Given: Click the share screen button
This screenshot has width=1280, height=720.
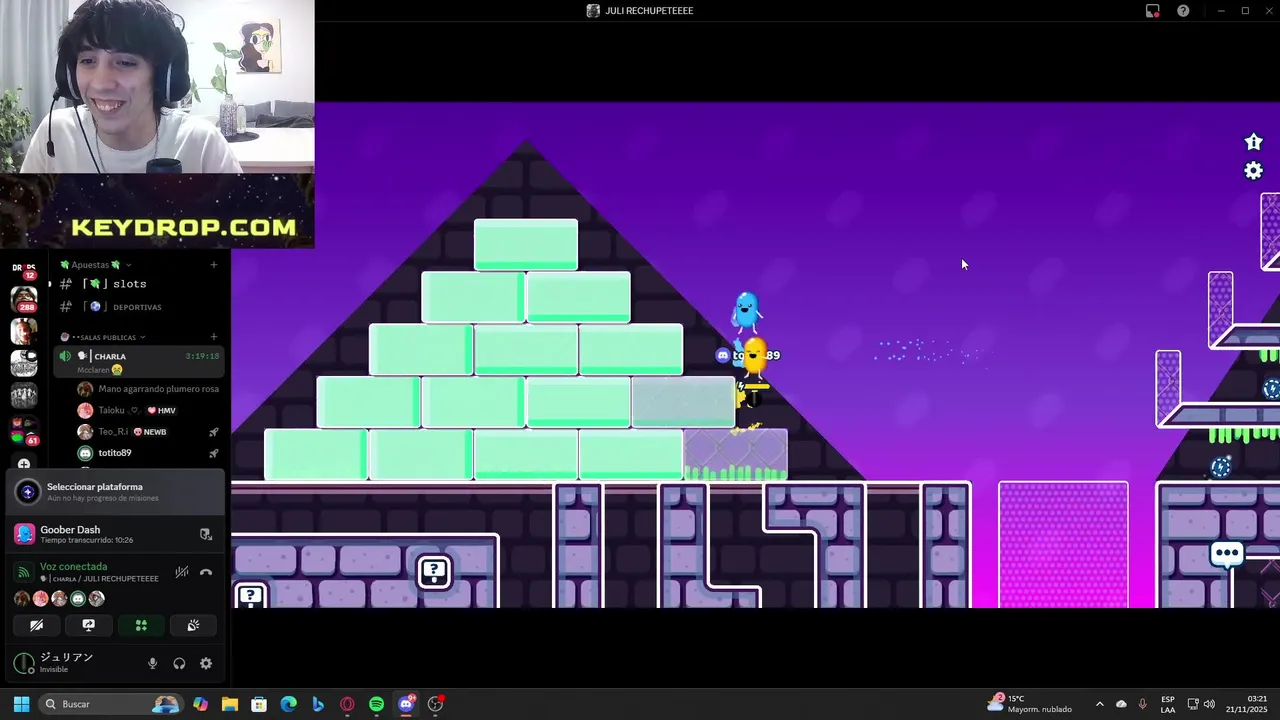Looking at the screenshot, I should [x=88, y=625].
